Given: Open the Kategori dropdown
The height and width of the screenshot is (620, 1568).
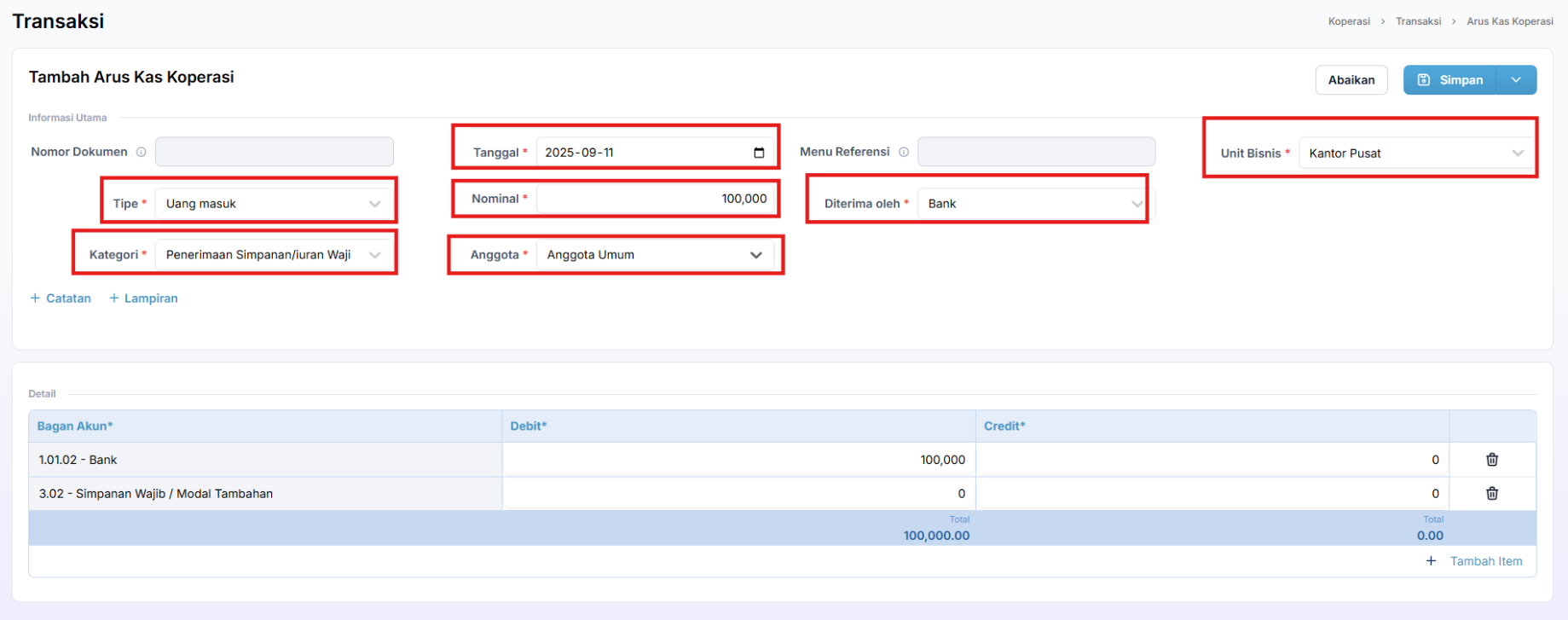Looking at the screenshot, I should 275,255.
